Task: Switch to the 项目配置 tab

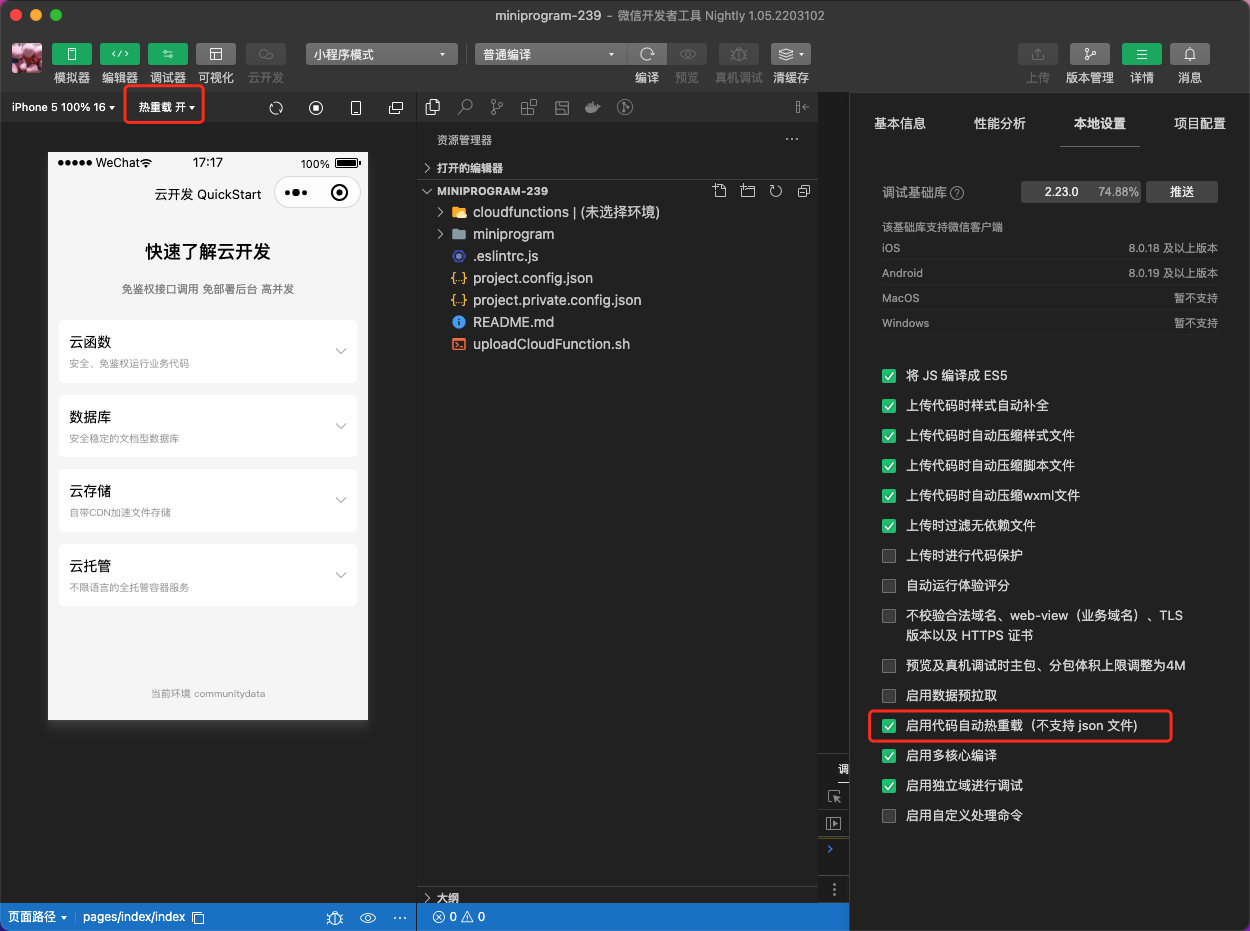Action: pyautogui.click(x=1199, y=123)
